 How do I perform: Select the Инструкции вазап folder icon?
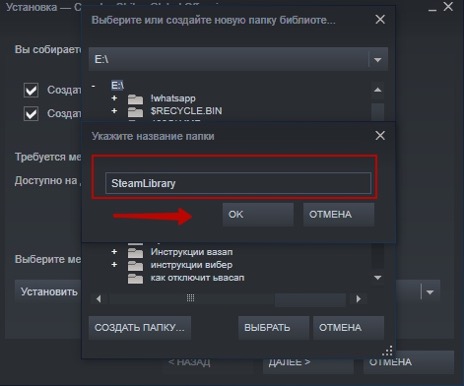click(x=135, y=253)
